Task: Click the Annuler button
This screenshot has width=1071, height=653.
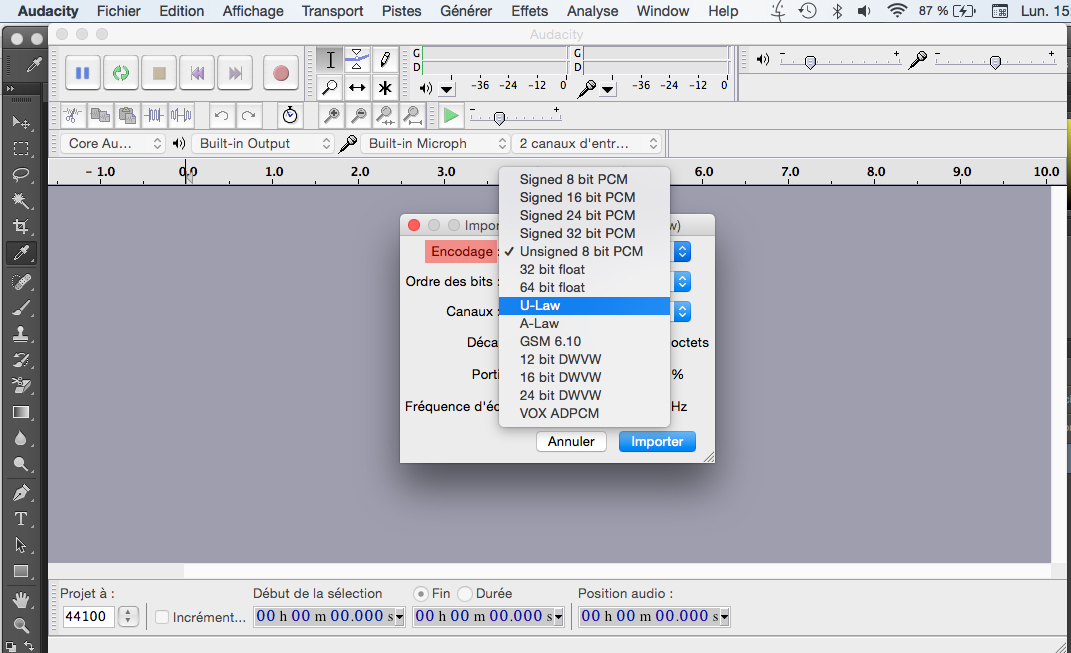Action: pos(571,441)
